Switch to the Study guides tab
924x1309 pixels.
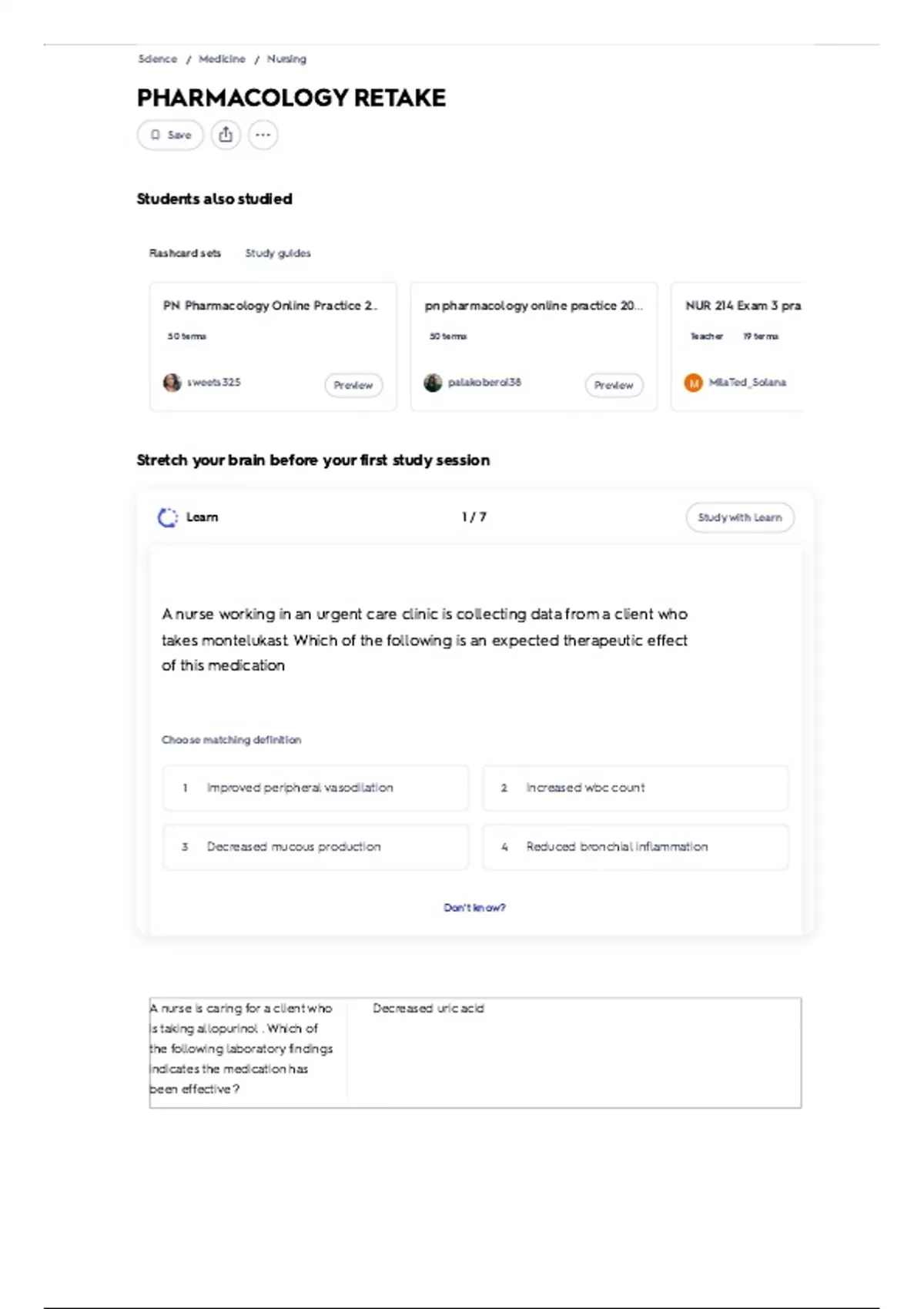click(278, 253)
